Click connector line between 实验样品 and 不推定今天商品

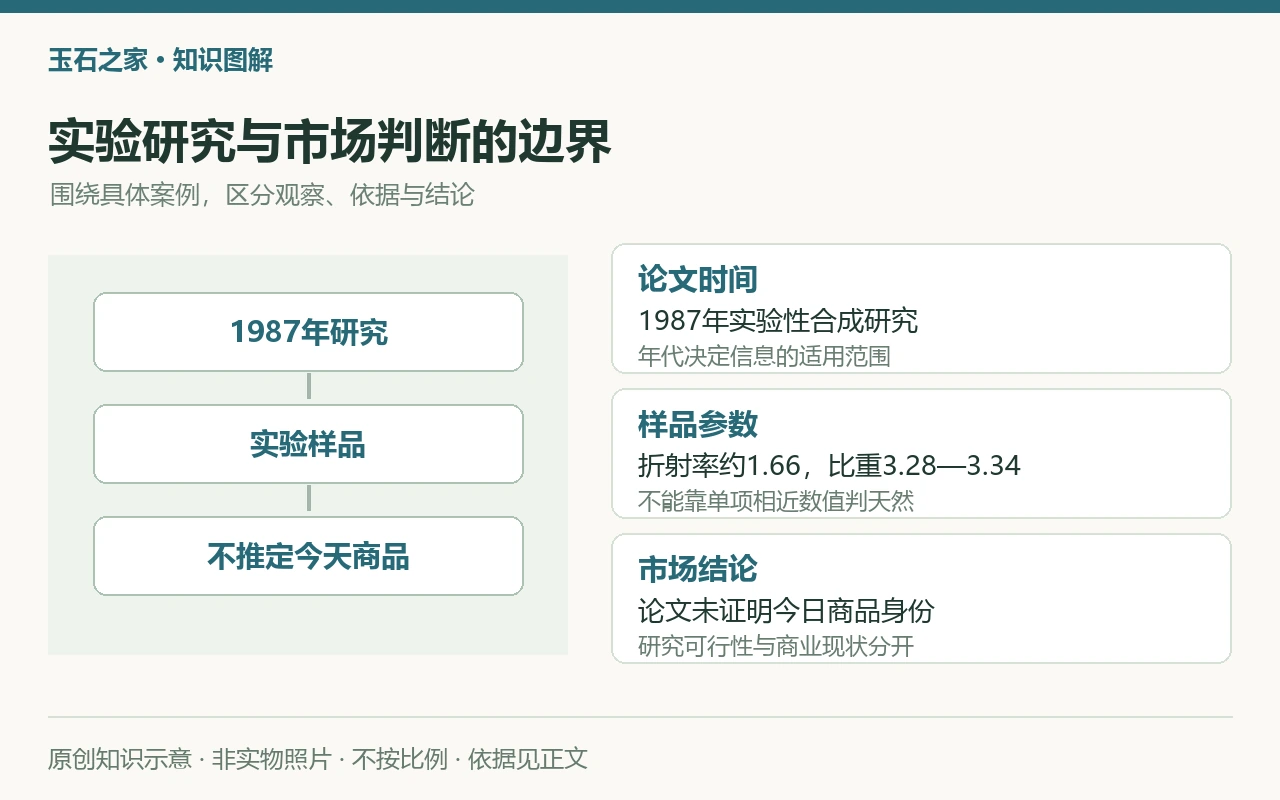pos(309,500)
